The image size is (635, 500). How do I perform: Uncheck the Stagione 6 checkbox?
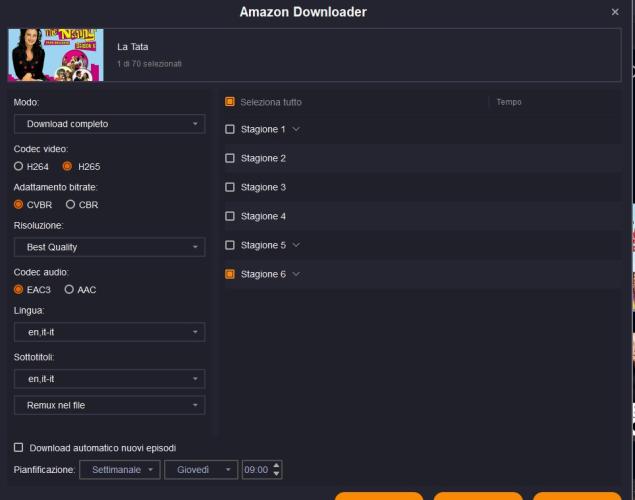(x=230, y=274)
